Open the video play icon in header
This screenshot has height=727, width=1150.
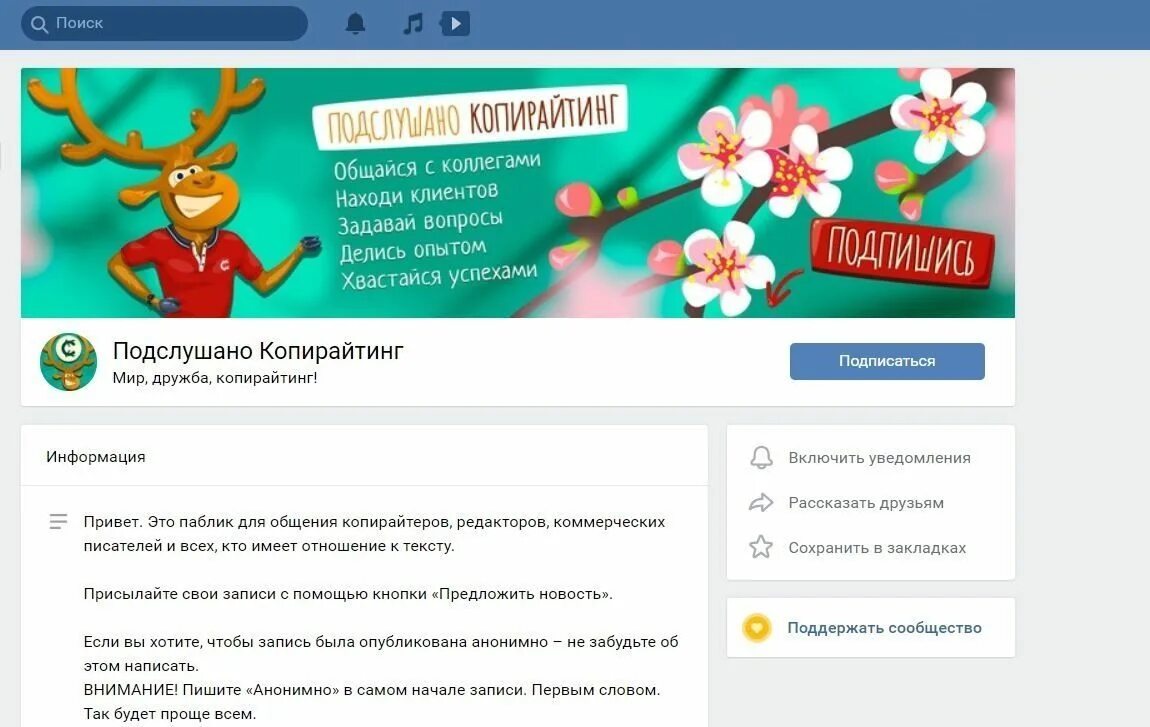(x=455, y=23)
